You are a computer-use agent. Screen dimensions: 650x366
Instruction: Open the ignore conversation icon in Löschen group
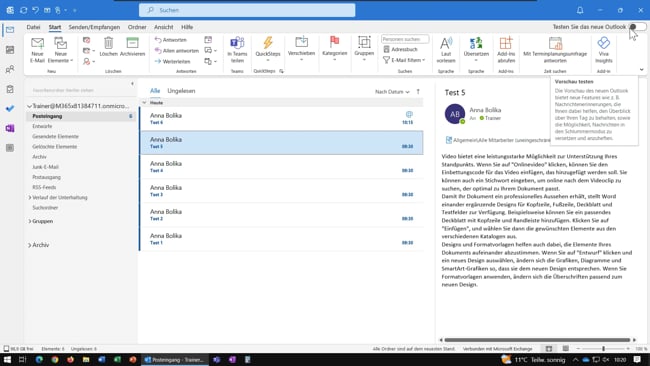(87, 40)
